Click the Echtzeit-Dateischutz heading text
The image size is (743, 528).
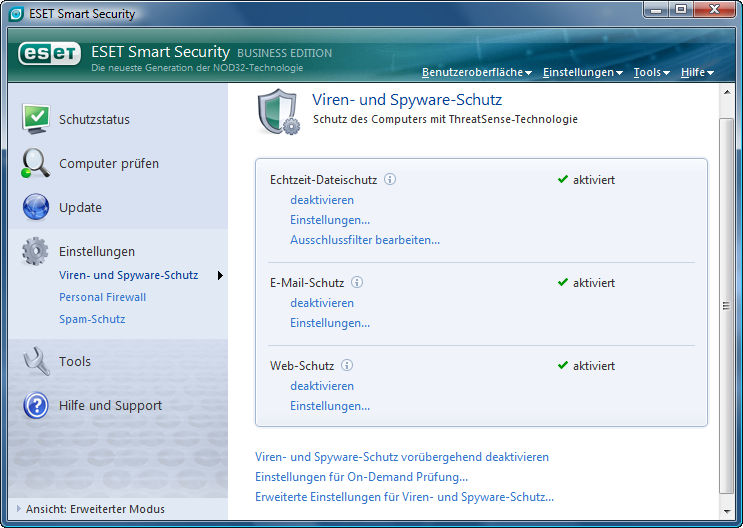(323, 180)
